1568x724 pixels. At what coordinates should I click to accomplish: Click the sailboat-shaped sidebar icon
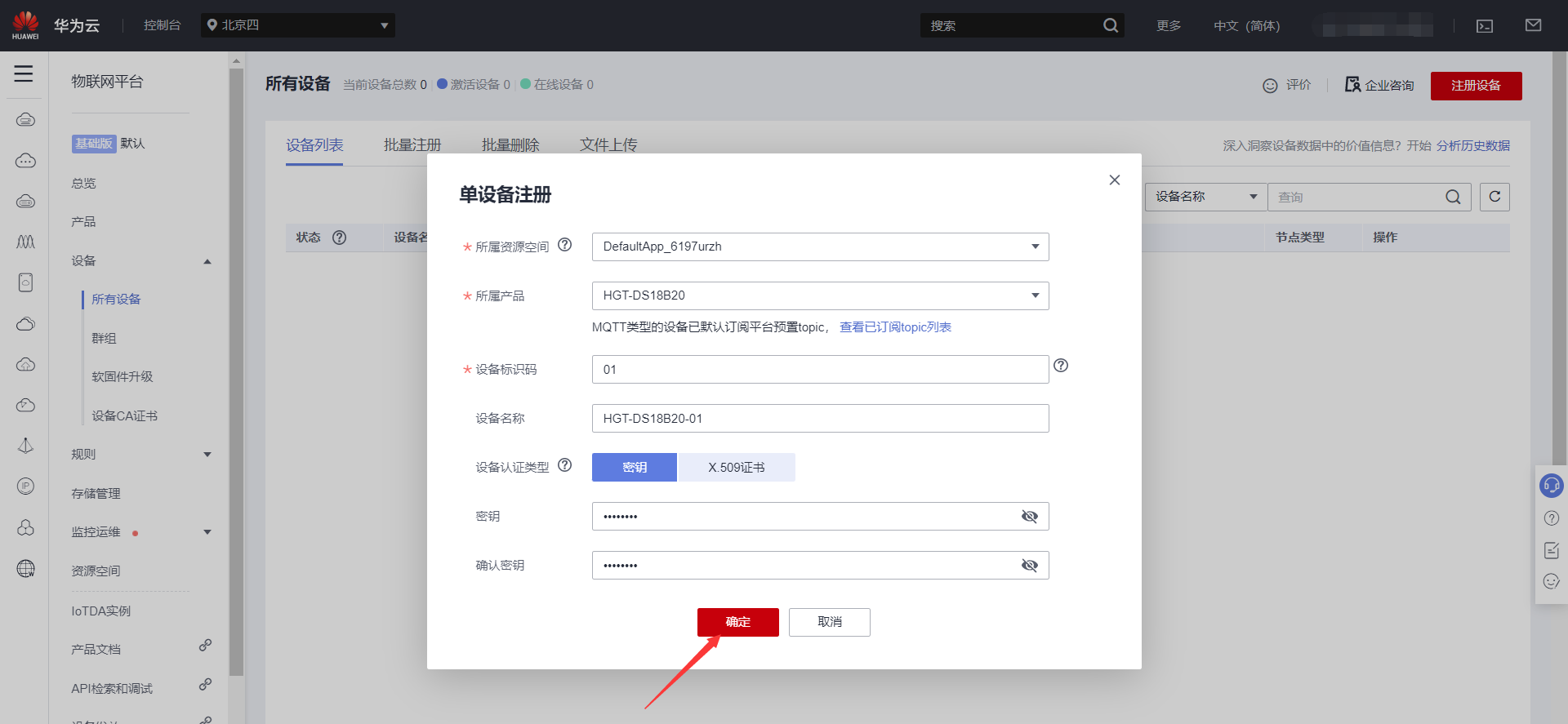click(25, 446)
